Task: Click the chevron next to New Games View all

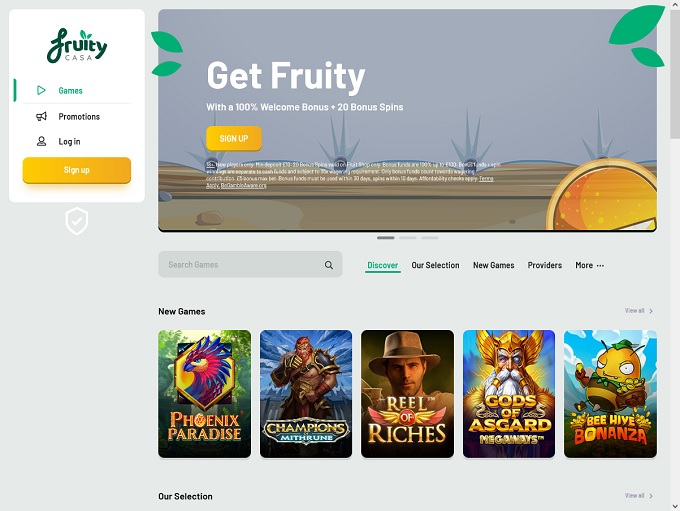Action: coord(651,311)
